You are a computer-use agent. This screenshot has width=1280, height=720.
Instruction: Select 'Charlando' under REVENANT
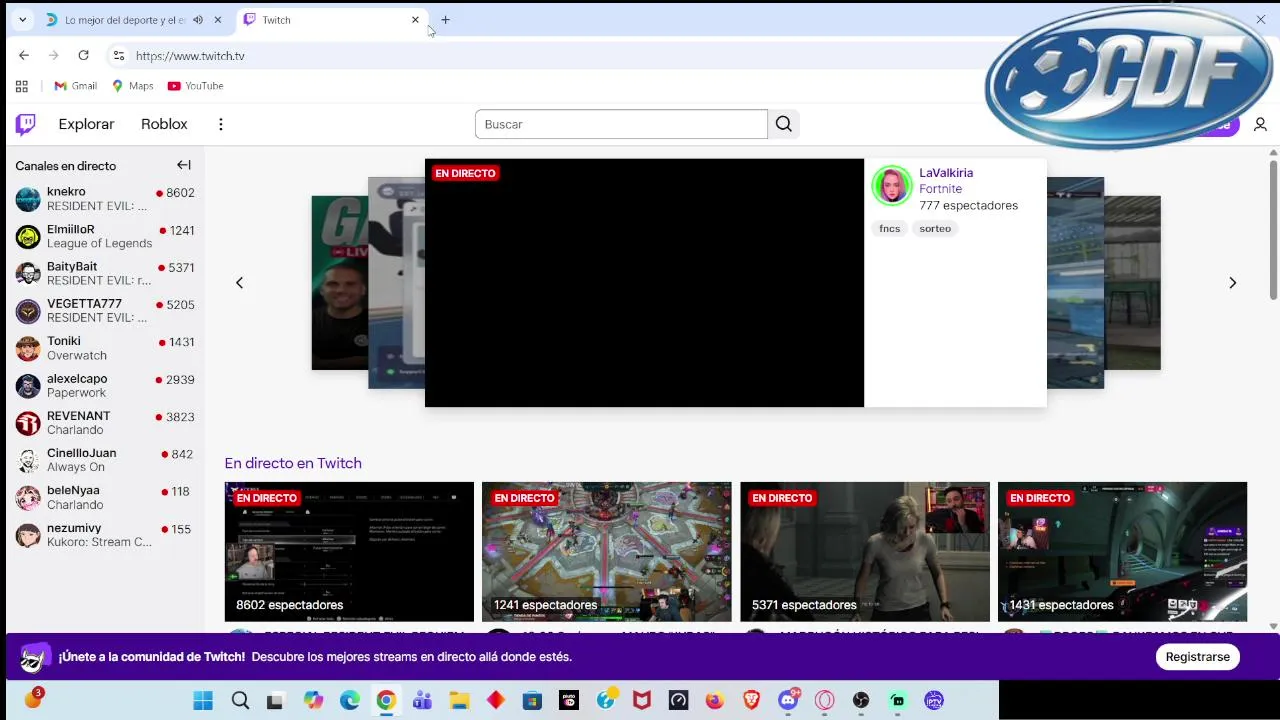75,430
